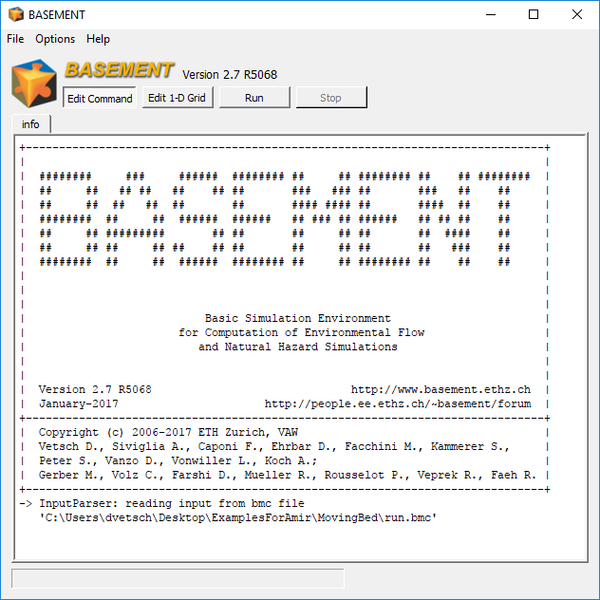600x600 pixels.
Task: Click the progress bar at the bottom
Action: [178, 578]
